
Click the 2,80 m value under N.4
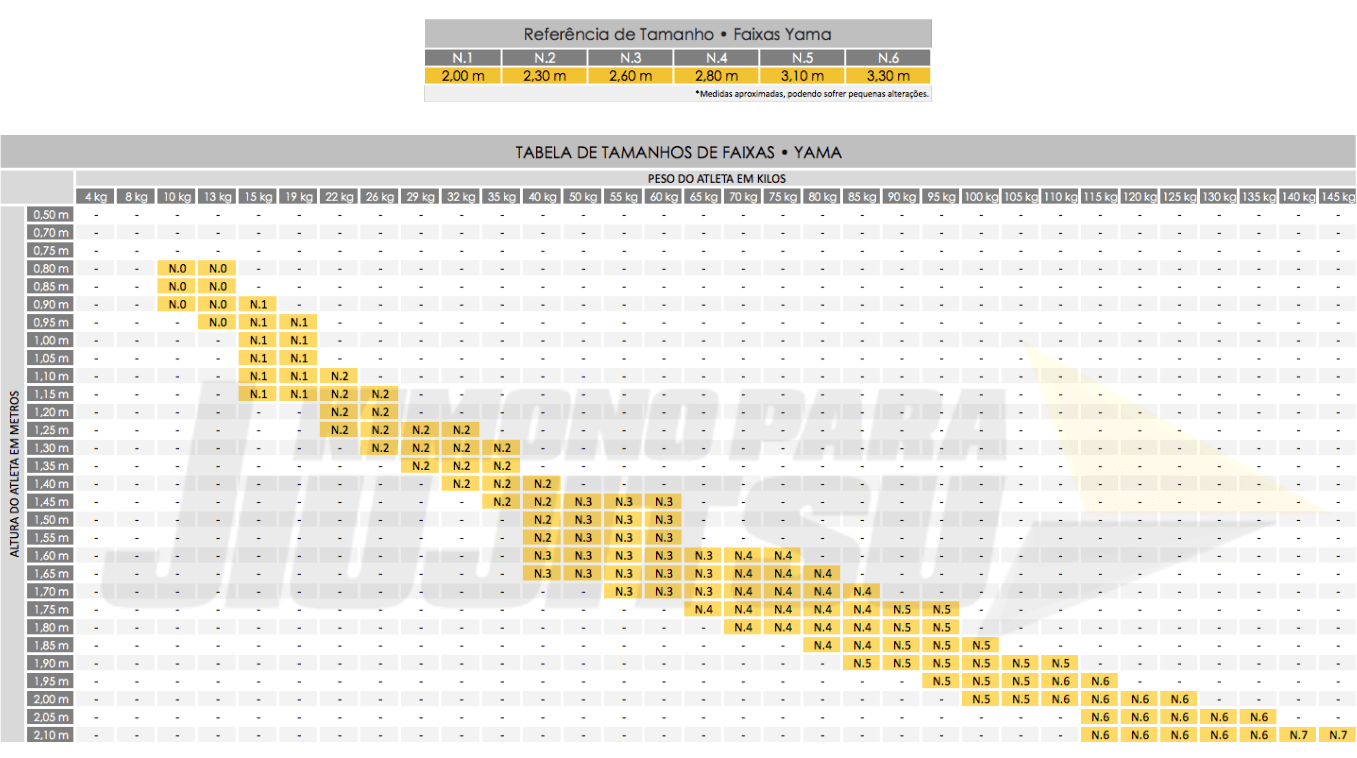(716, 75)
